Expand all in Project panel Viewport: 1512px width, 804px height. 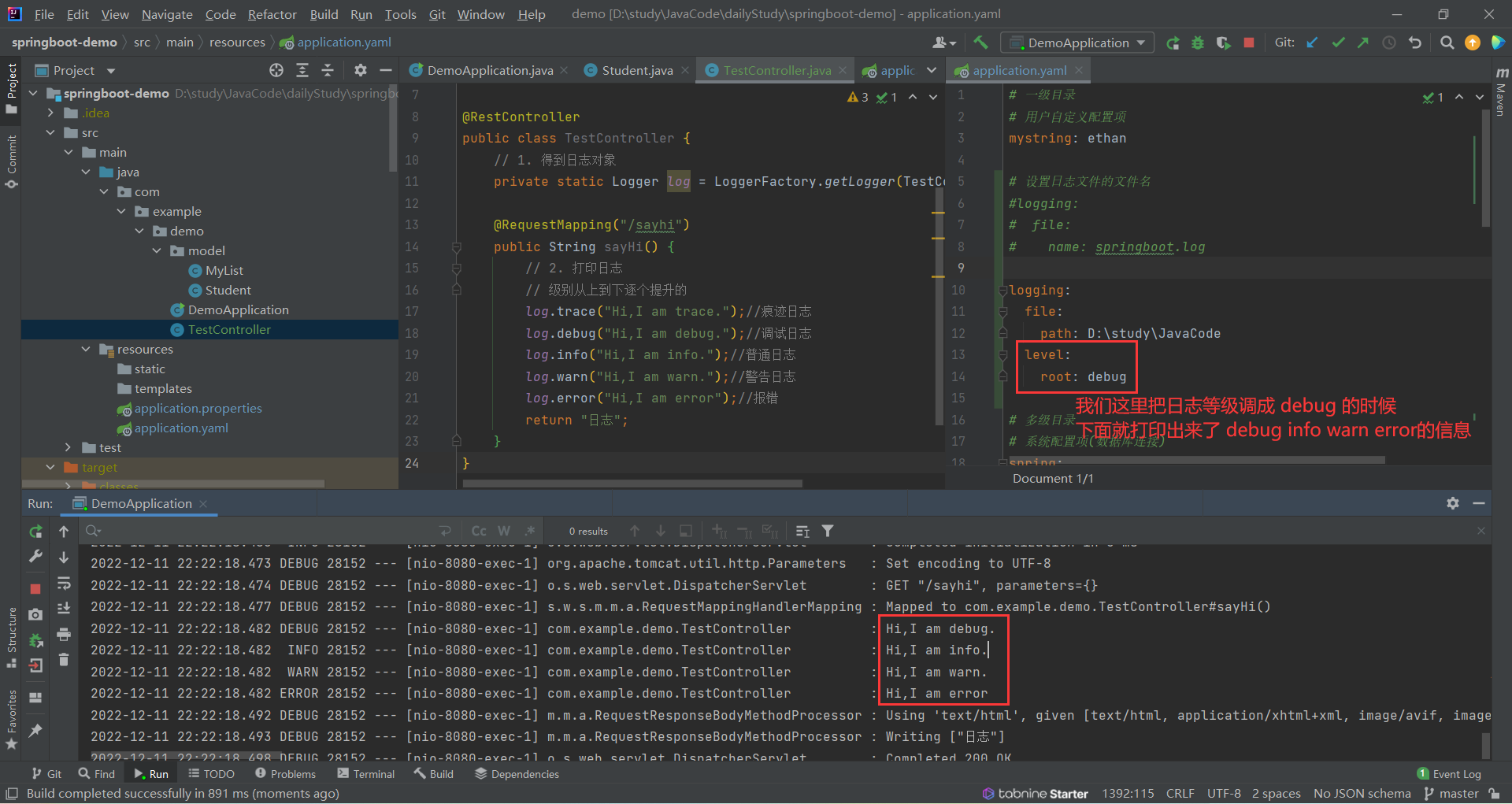point(302,70)
